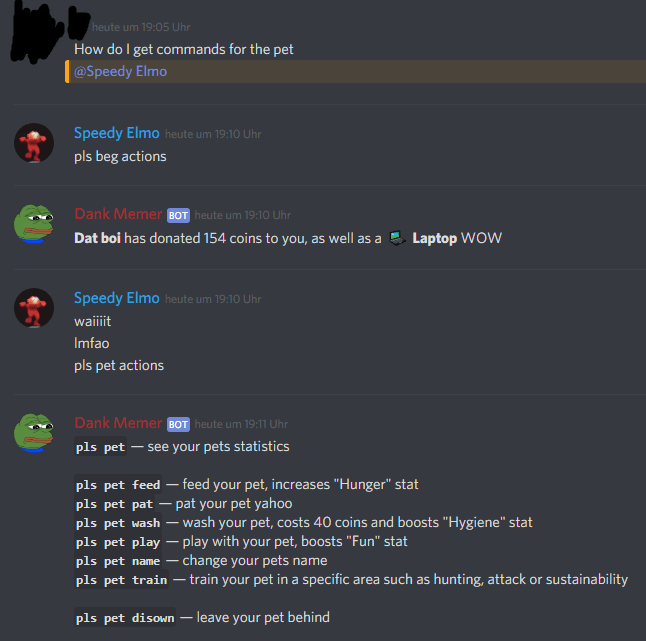Click Speedy Elmo username above 'pls beg actions'

[x=117, y=133]
